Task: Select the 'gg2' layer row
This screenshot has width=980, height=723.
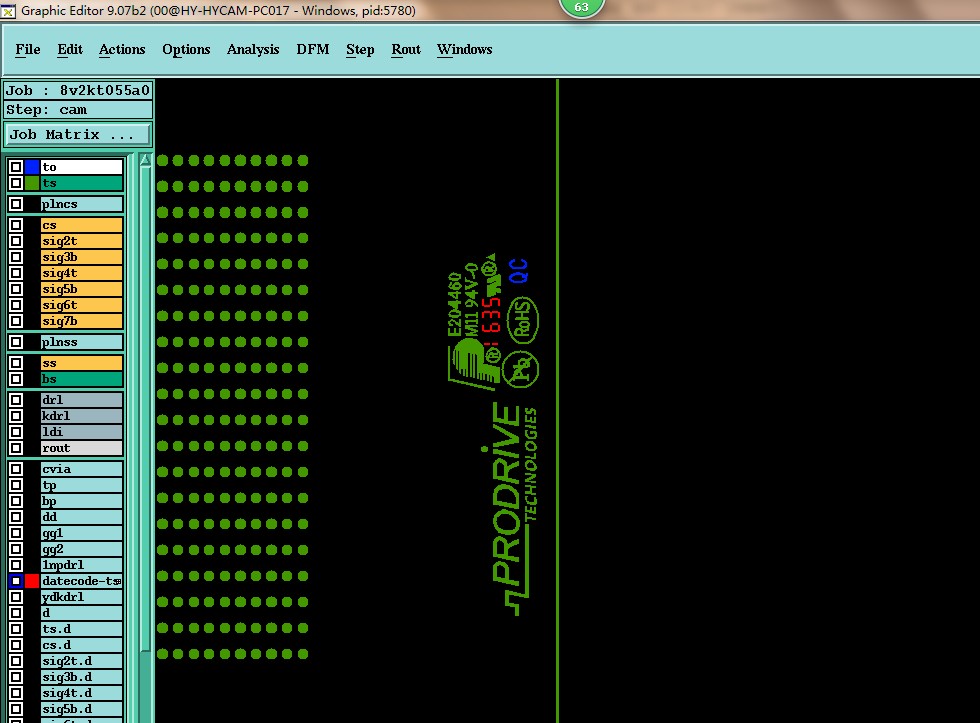Action: click(81, 549)
